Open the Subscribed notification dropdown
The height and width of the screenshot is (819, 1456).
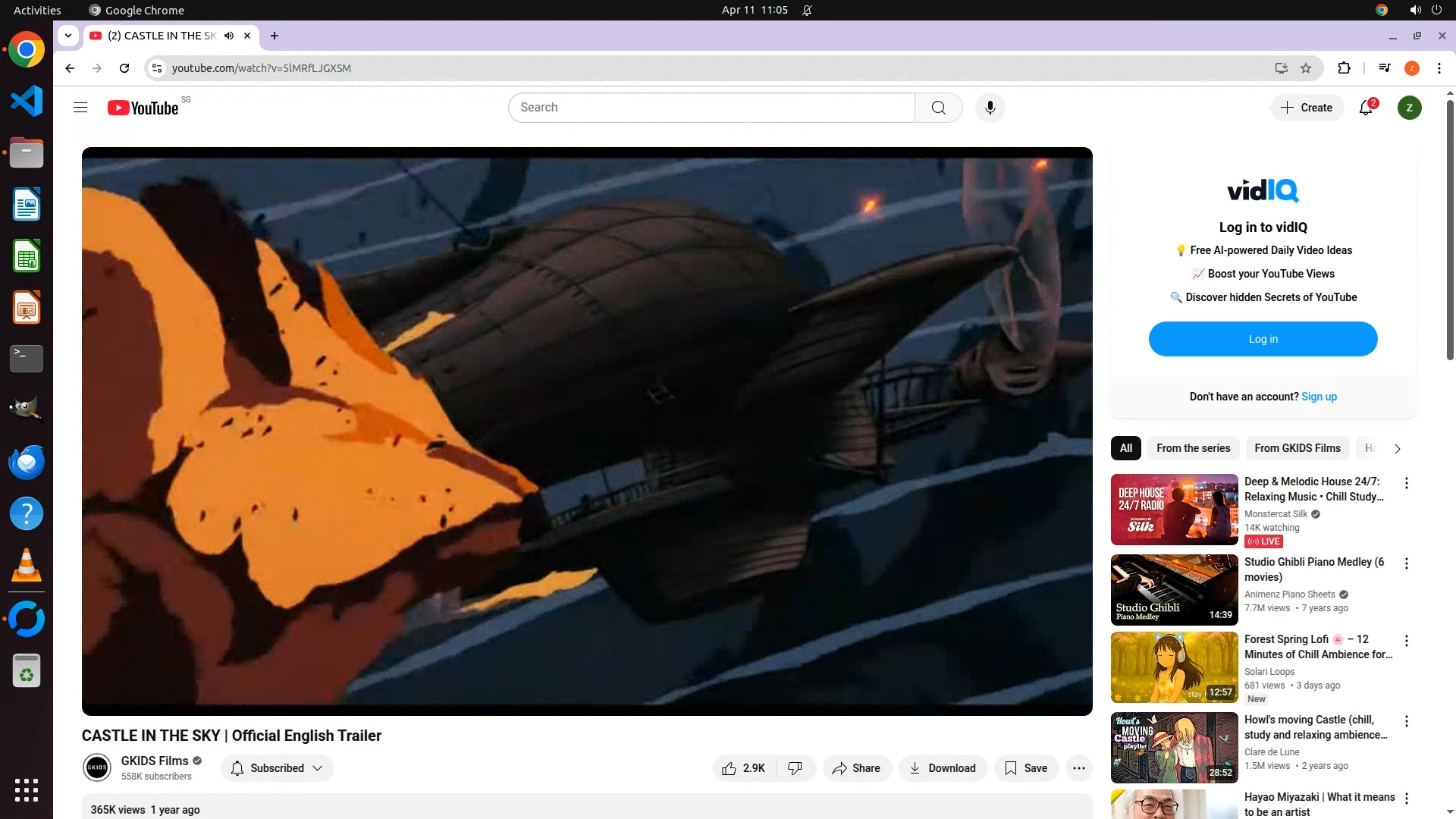coord(278,768)
